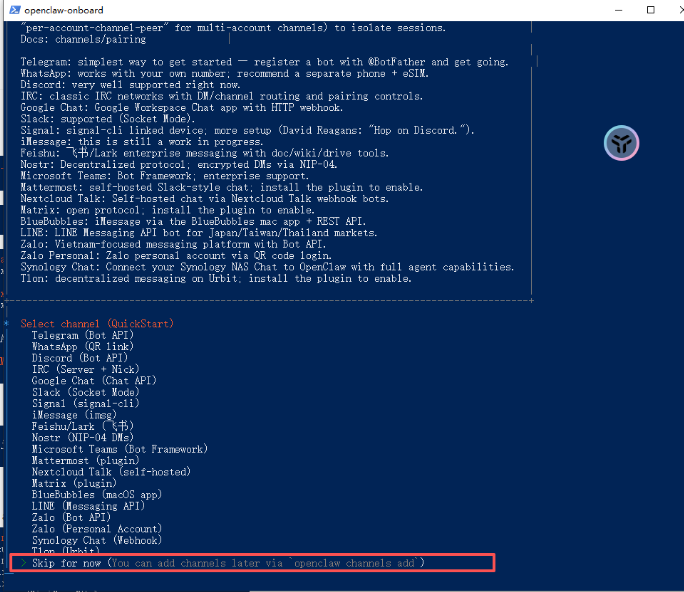Image resolution: width=684 pixels, height=592 pixels.
Task: Select Slack (Socket Mode) channel option
Action: tap(86, 392)
